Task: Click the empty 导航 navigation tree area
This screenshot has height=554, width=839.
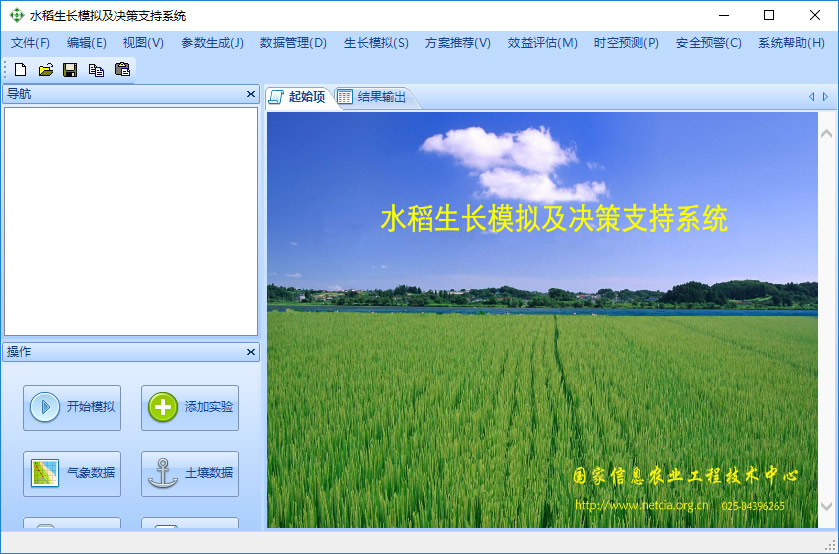Action: 131,221
